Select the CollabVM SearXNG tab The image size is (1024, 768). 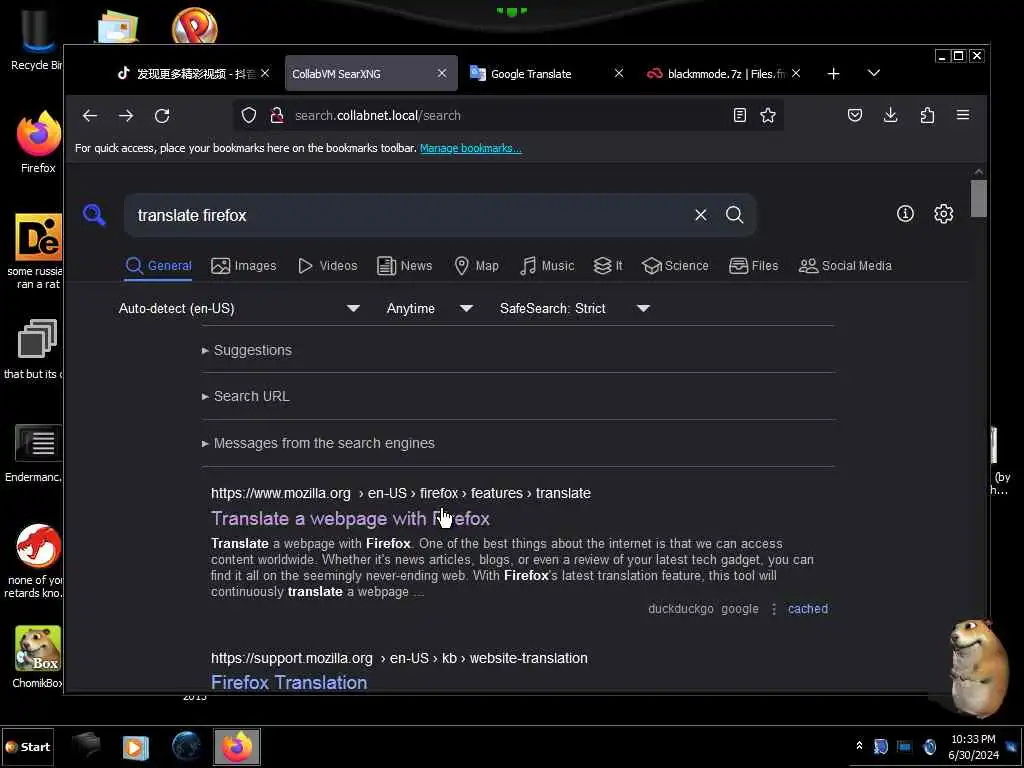(370, 74)
